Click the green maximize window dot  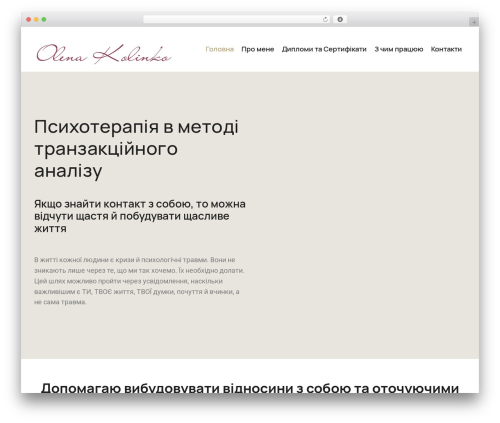[x=44, y=20]
